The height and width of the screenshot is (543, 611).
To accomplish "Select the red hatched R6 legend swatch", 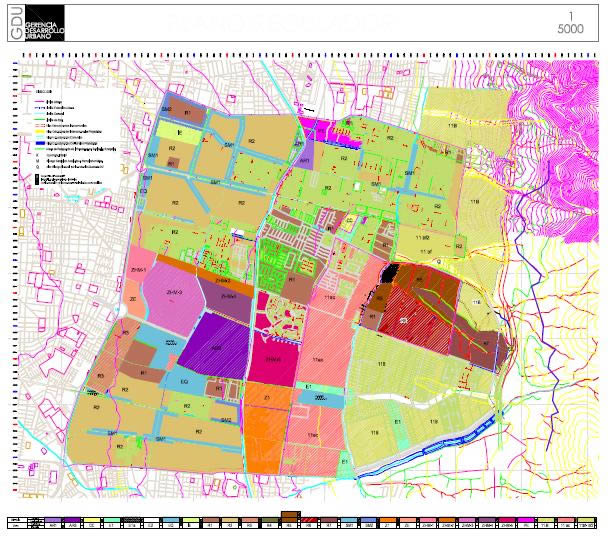I will pyautogui.click(x=309, y=520).
